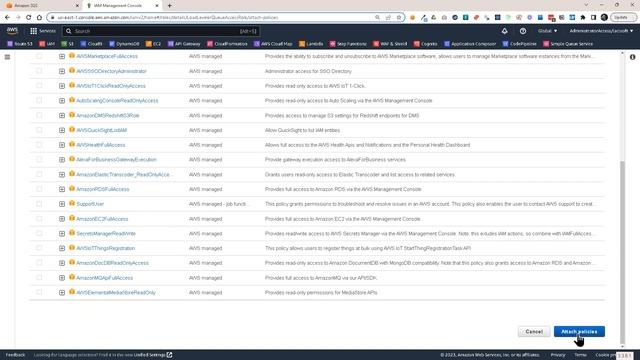Open the Route 53 bookmark
This screenshot has height=360, width=640.
[x=20, y=44]
